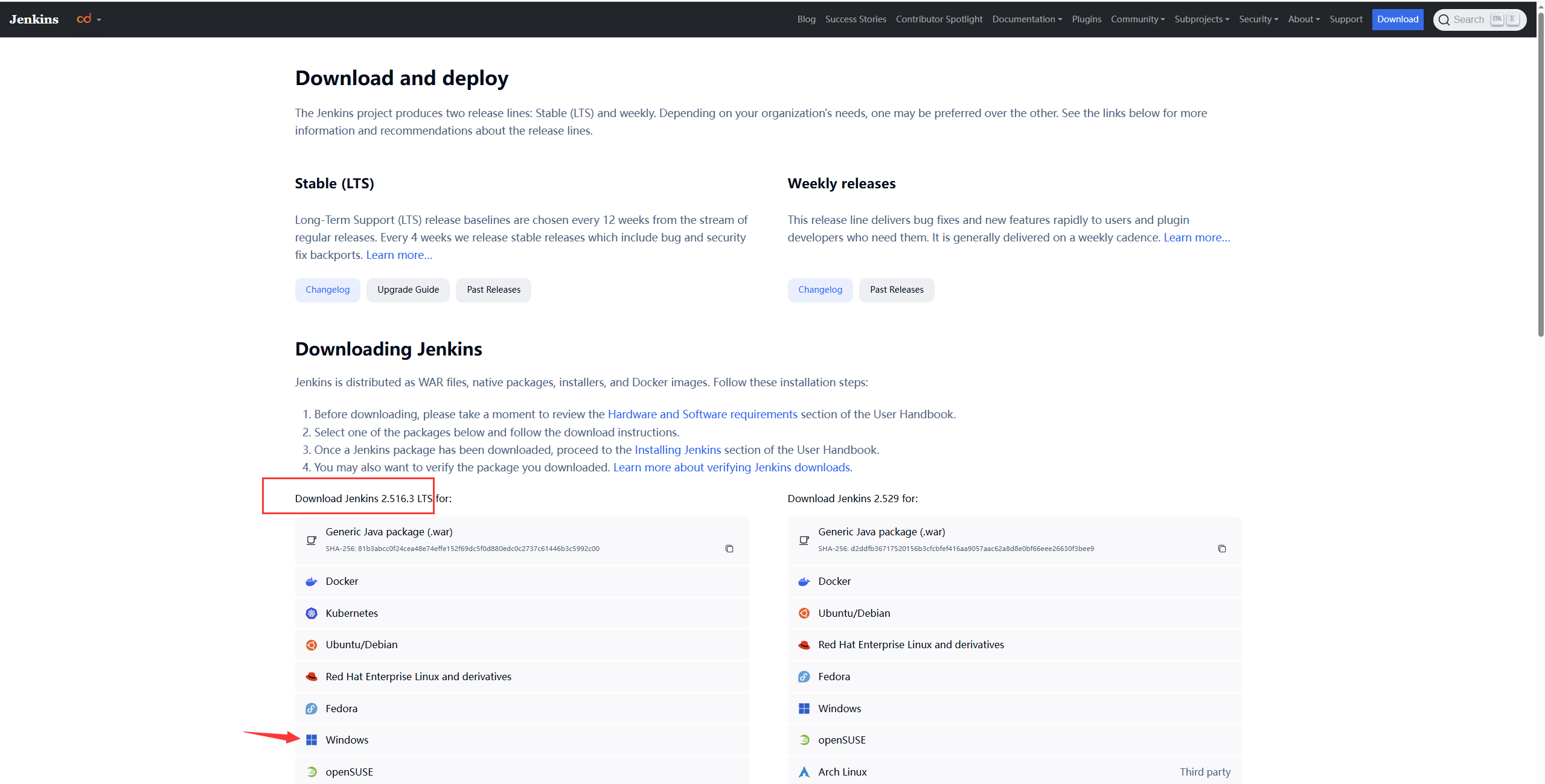
Task: Click the blue Download button
Action: (x=1398, y=19)
